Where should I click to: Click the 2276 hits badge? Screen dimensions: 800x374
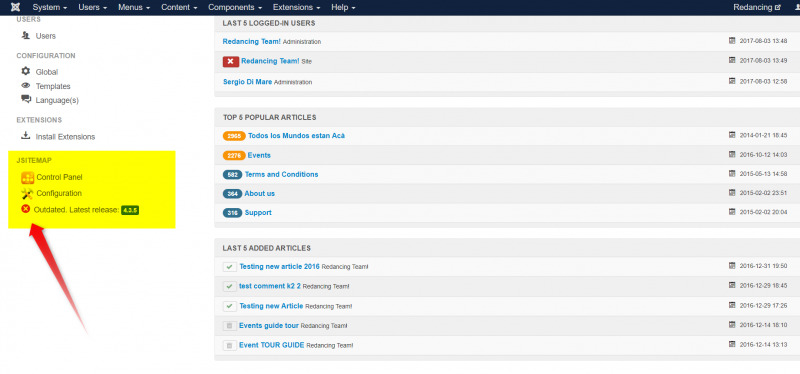[234, 155]
